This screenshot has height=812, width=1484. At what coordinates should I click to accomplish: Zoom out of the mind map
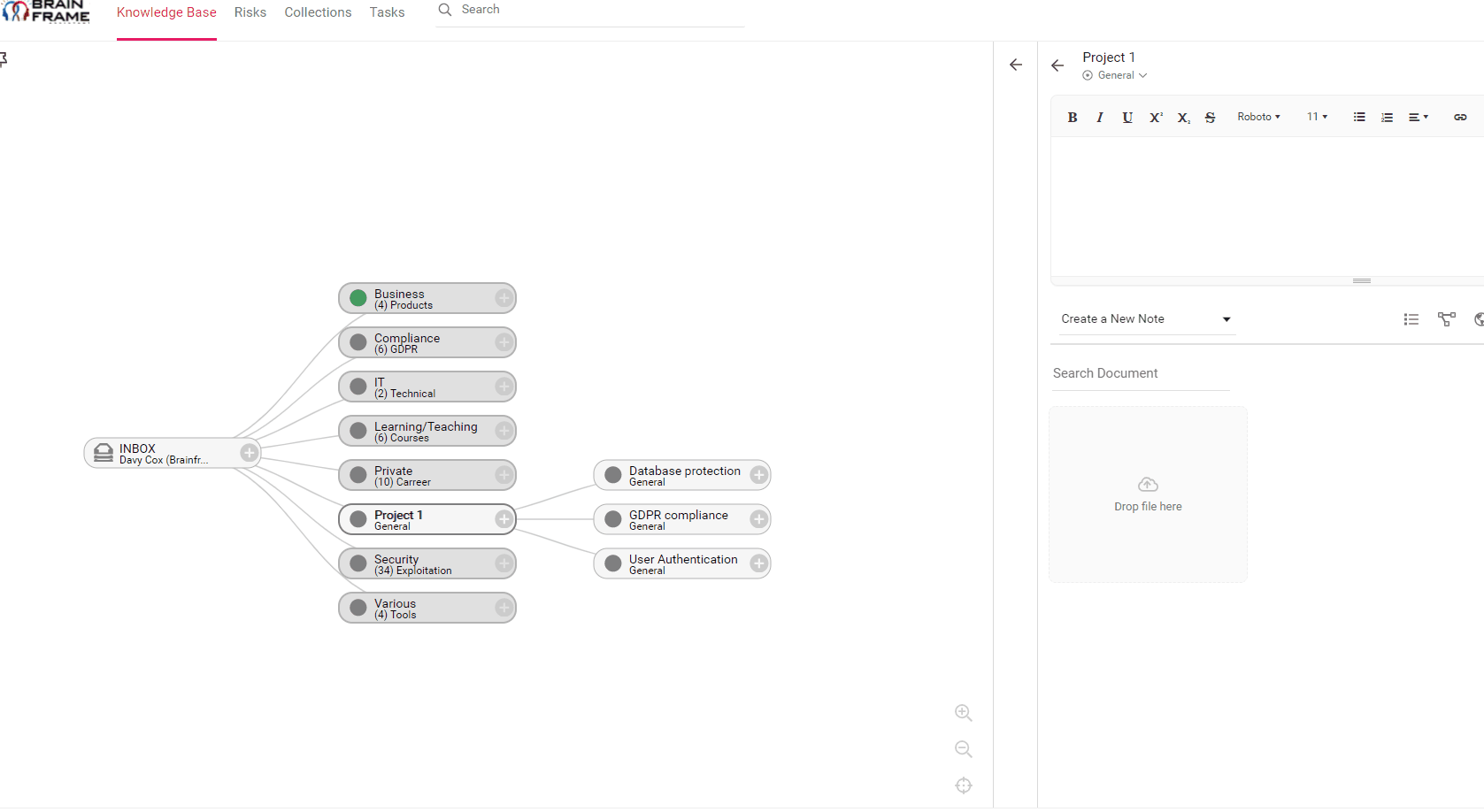pyautogui.click(x=964, y=749)
